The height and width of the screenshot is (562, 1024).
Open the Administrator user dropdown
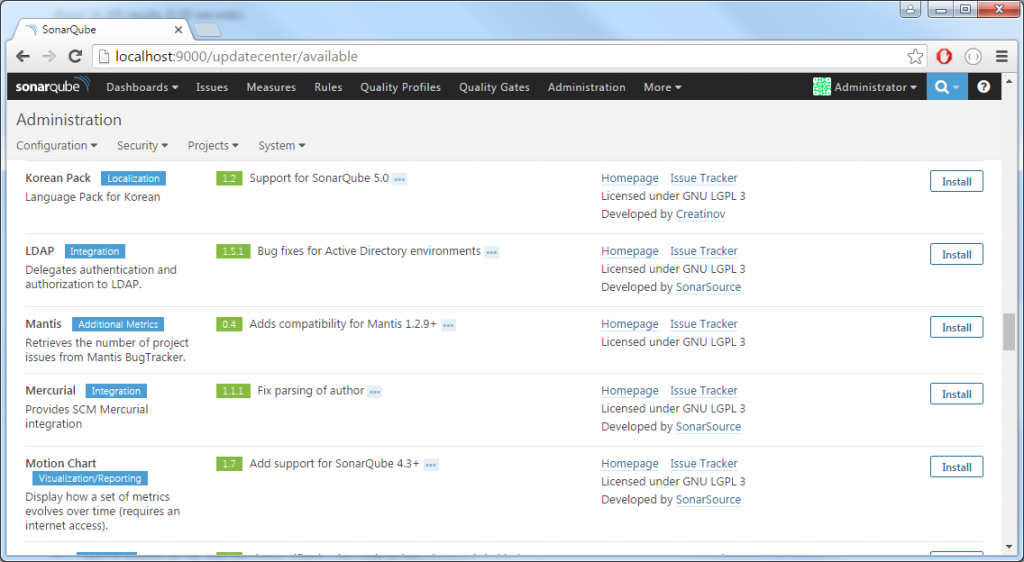point(875,87)
